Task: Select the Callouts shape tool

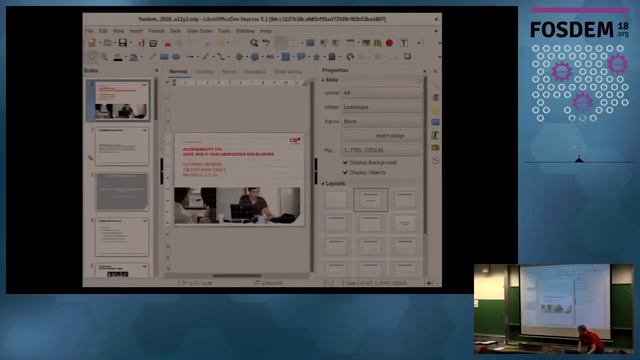Action: 301,57
